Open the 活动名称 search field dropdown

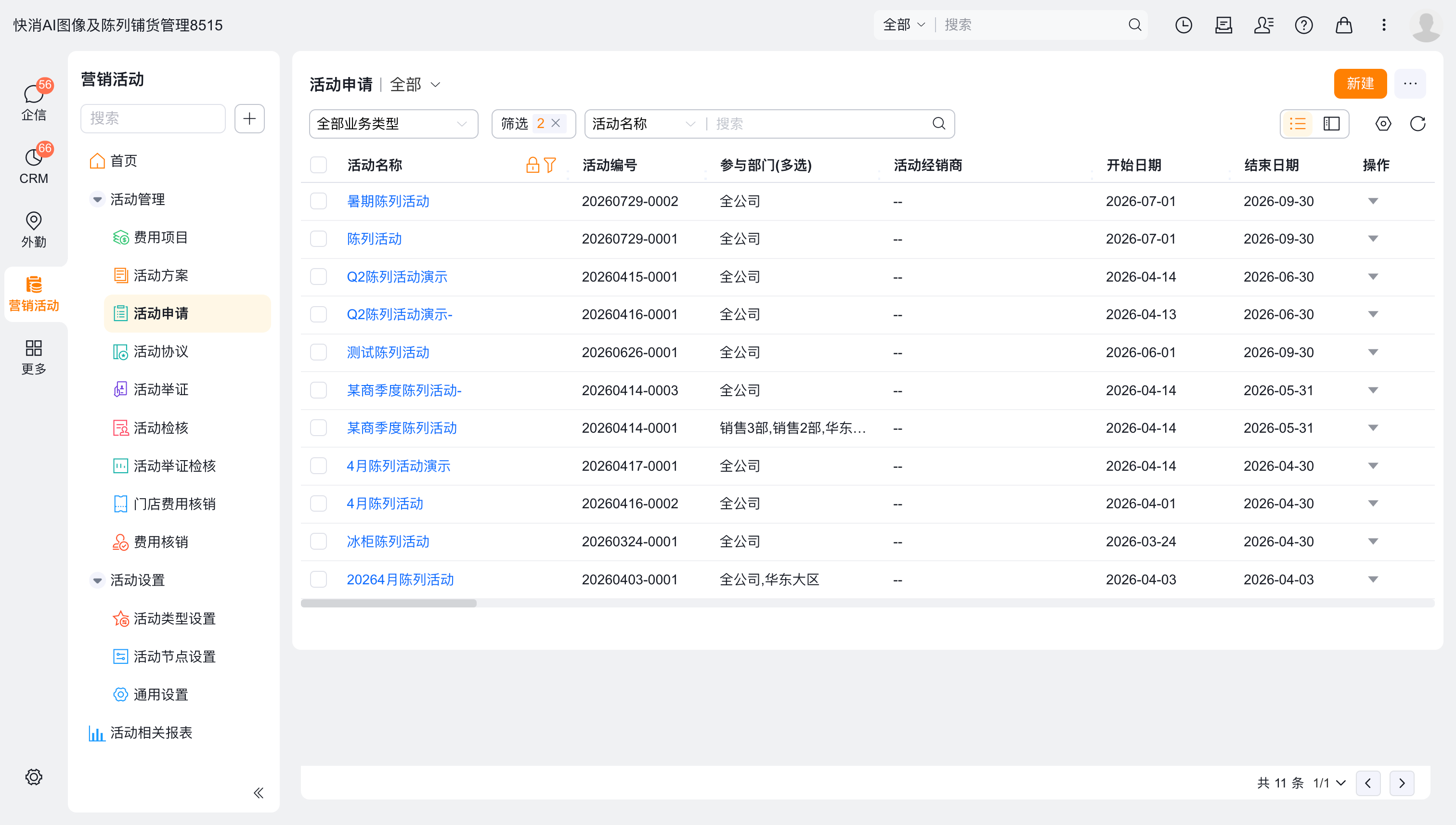click(x=643, y=124)
